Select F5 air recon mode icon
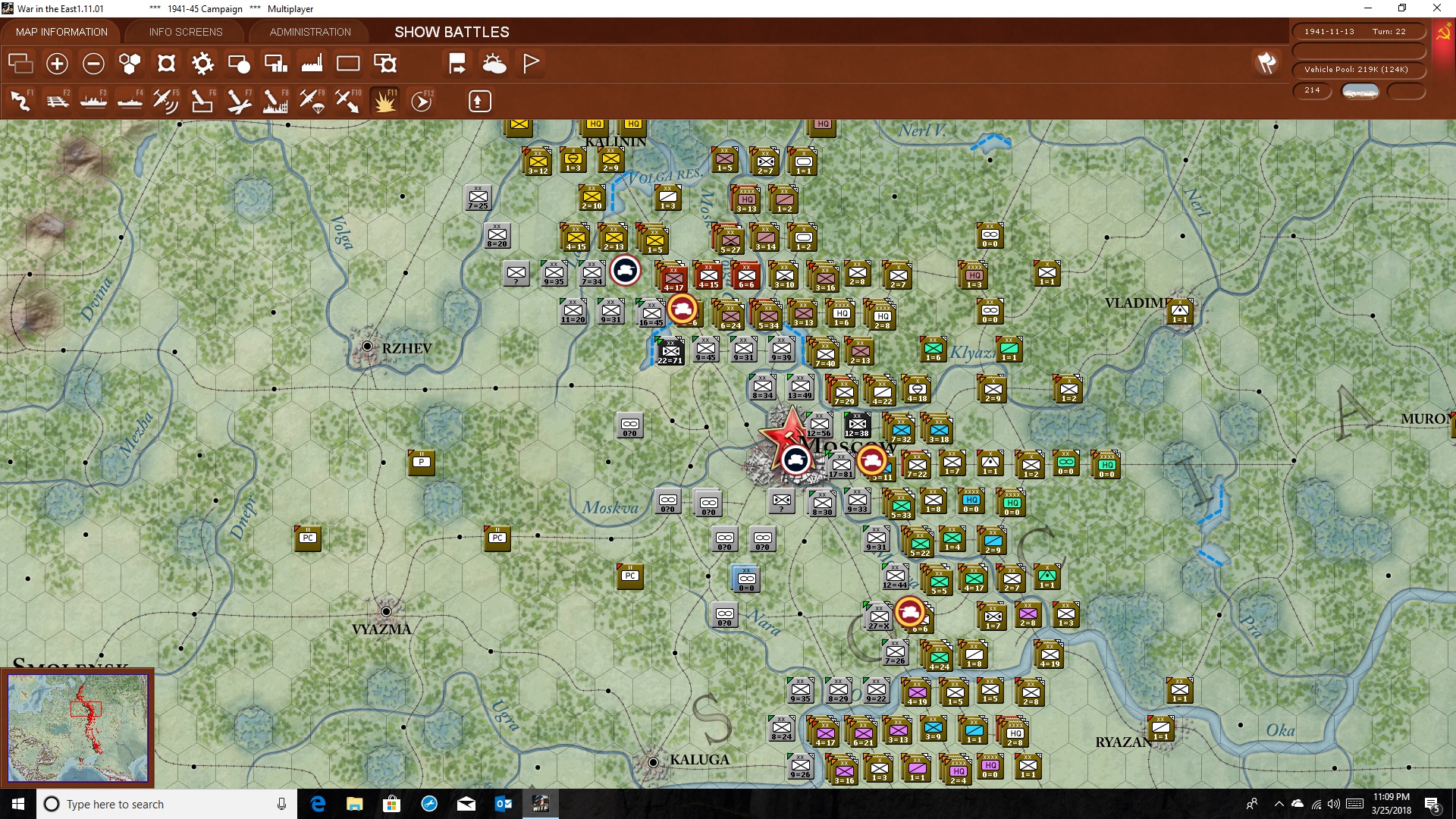This screenshot has width=1456, height=819. [x=166, y=101]
